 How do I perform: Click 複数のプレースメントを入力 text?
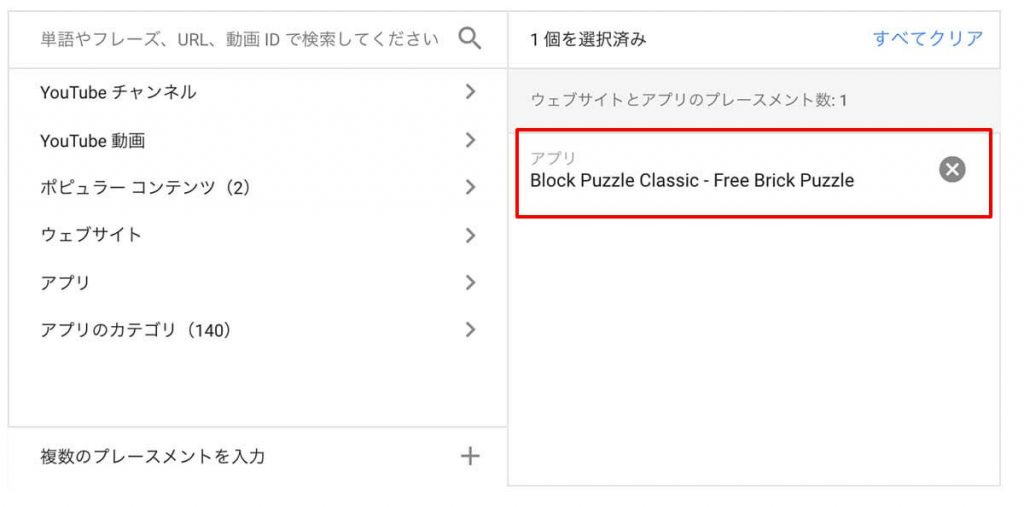coord(152,456)
